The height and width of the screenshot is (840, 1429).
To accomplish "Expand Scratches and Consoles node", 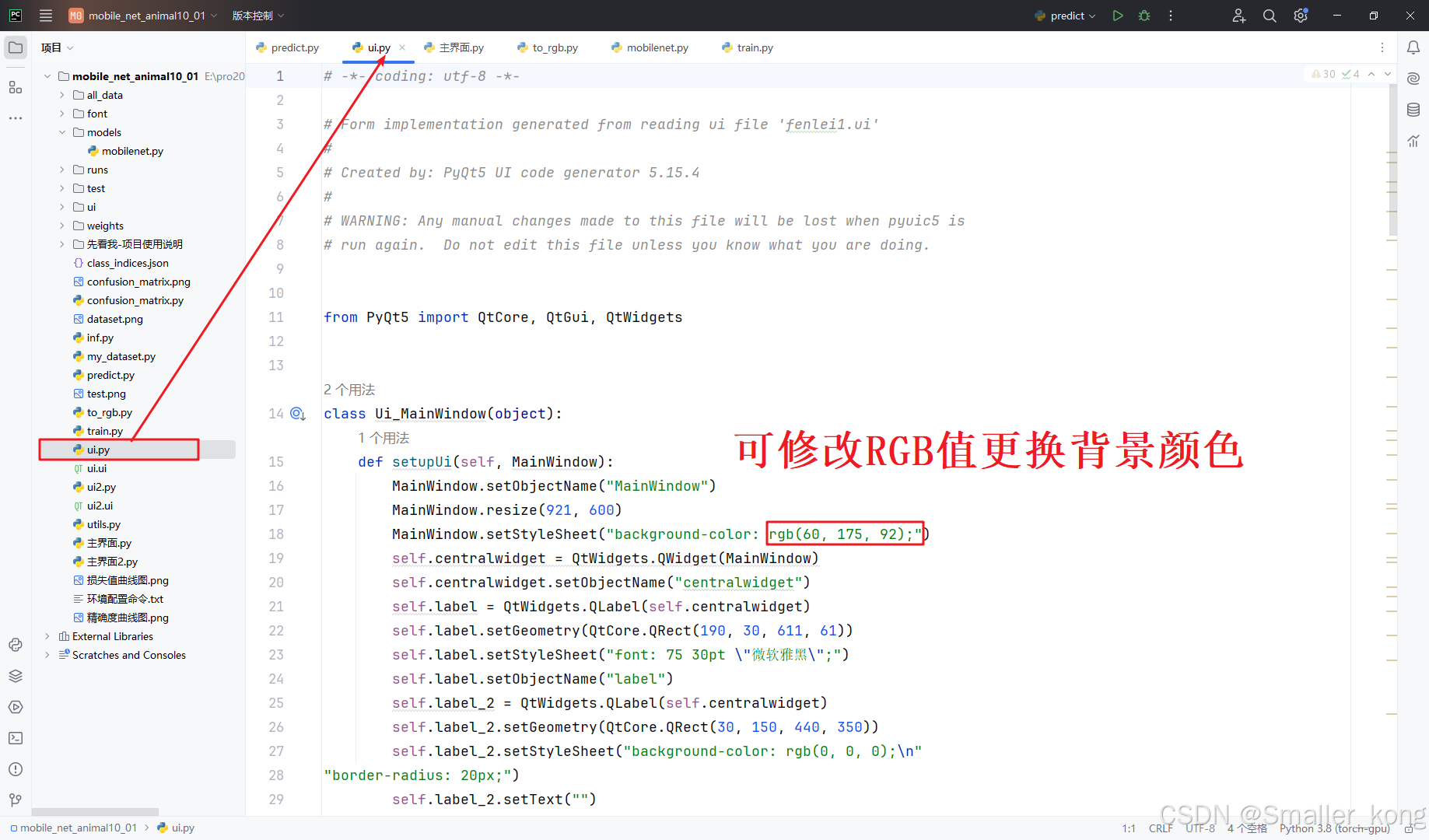I will (47, 655).
